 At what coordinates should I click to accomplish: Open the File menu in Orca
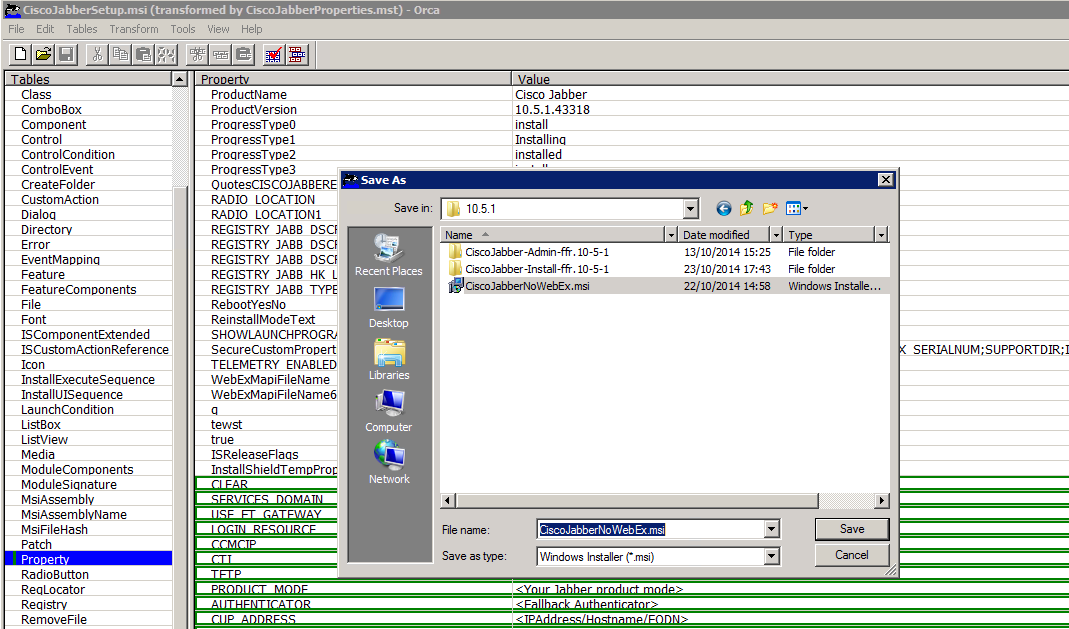point(16,29)
